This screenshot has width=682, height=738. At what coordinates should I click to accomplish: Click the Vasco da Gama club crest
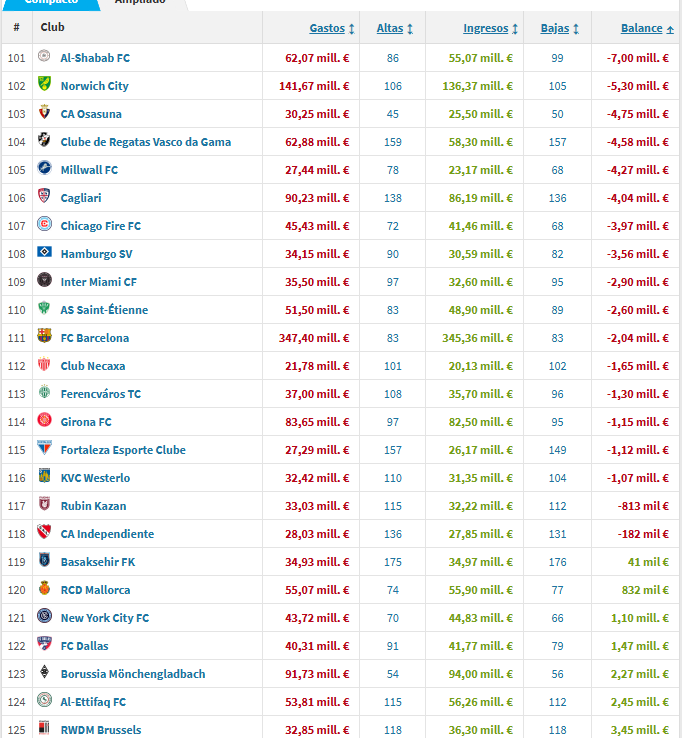[x=44, y=140]
